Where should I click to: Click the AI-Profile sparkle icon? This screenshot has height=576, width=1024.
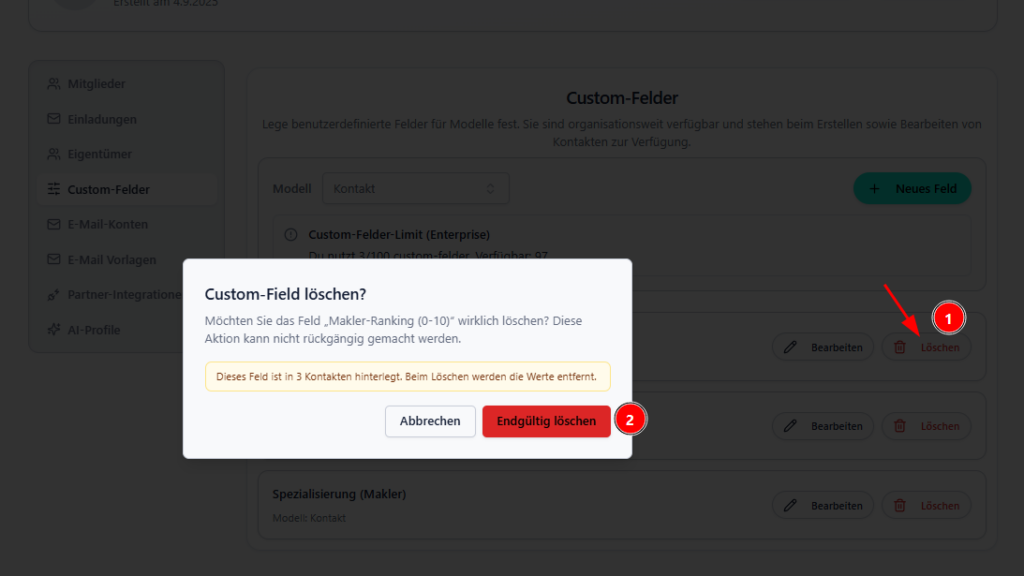click(x=54, y=330)
